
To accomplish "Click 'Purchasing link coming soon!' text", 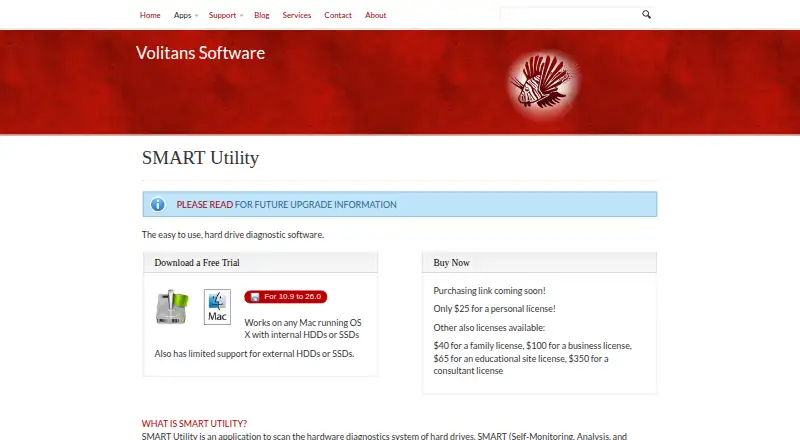I will [x=489, y=290].
